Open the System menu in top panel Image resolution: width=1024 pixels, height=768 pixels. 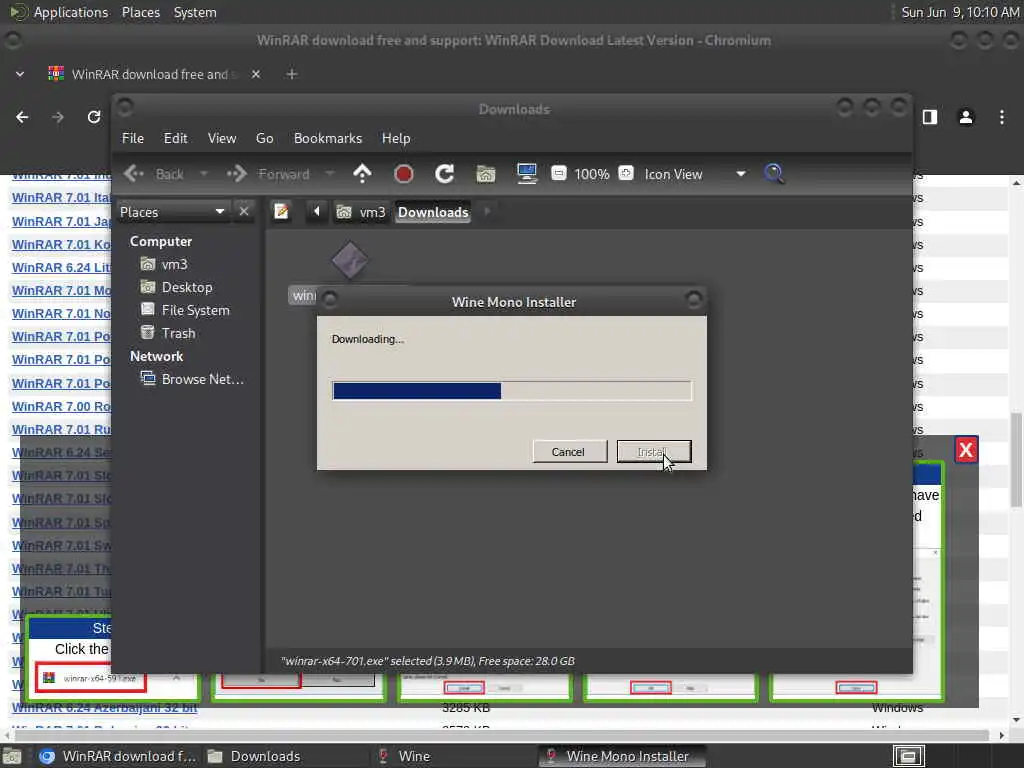pos(195,12)
